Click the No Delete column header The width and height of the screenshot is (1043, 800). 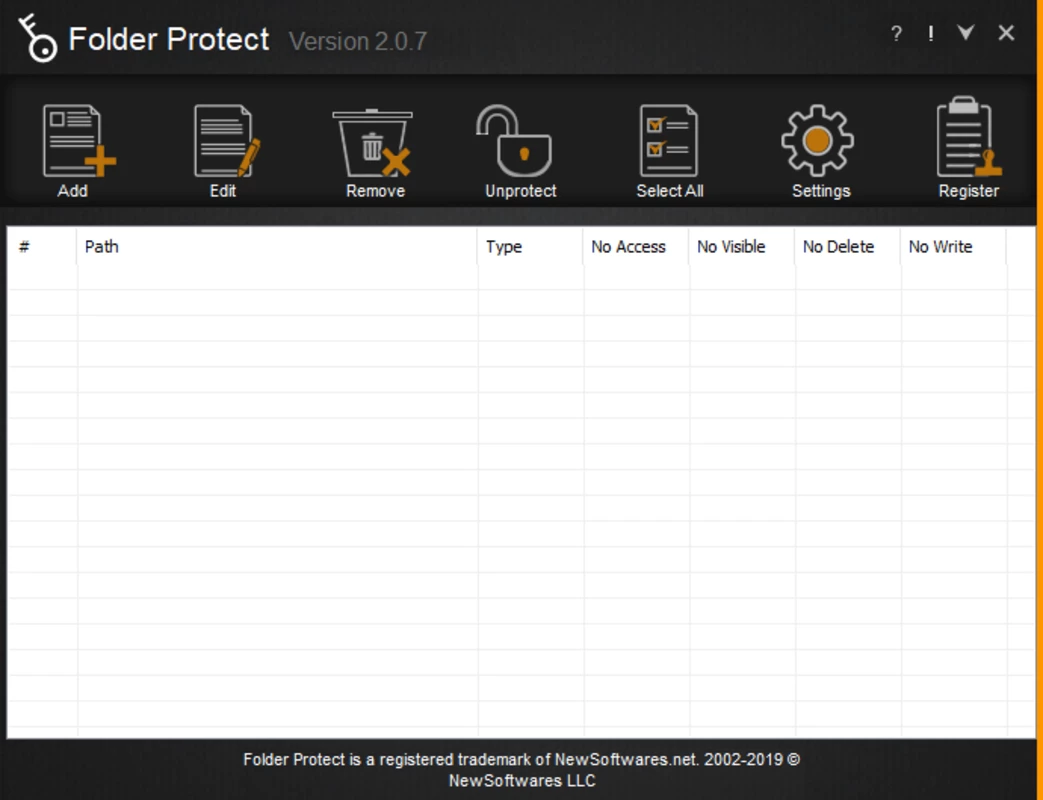847,247
